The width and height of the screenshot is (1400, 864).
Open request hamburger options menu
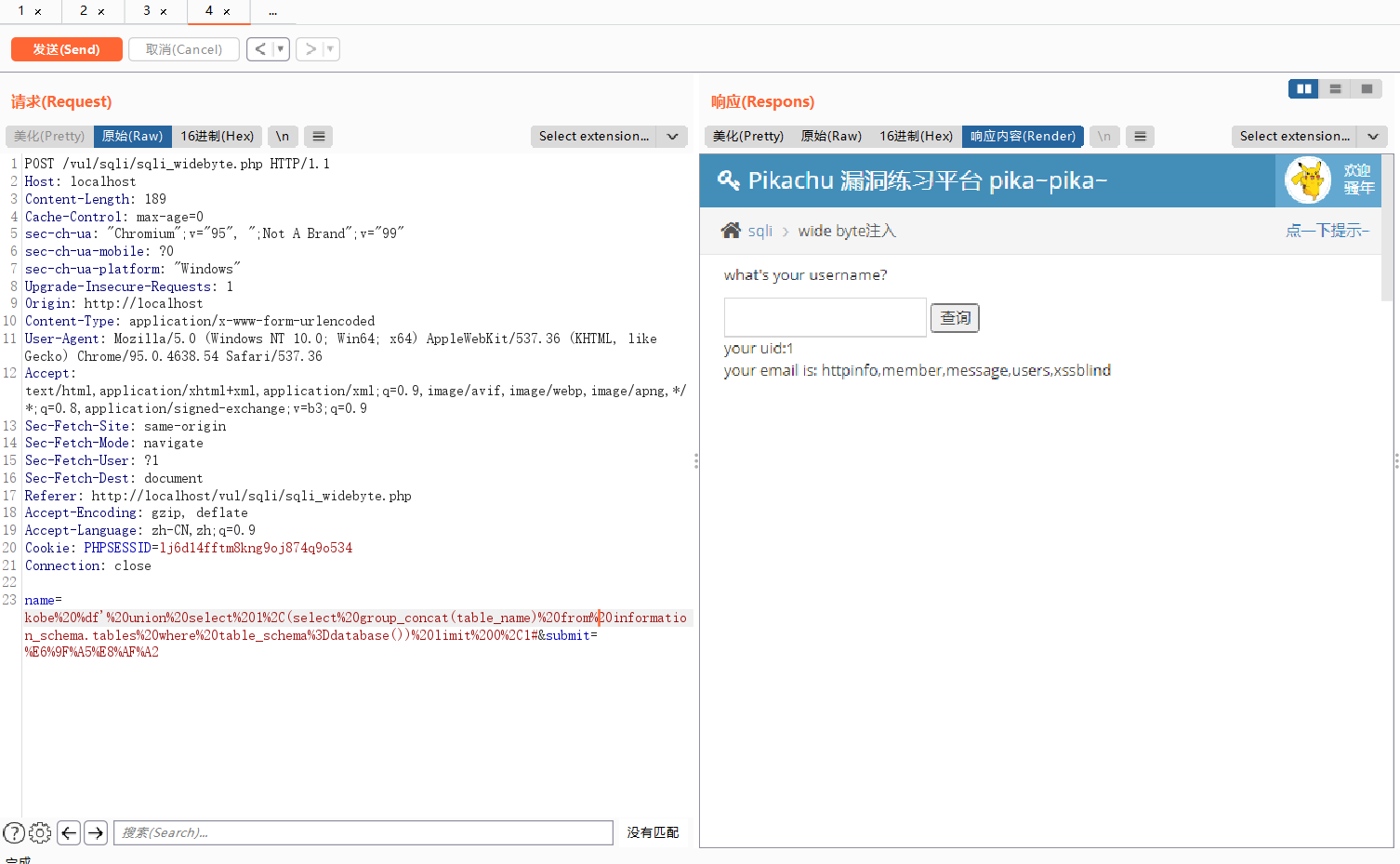coord(319,136)
